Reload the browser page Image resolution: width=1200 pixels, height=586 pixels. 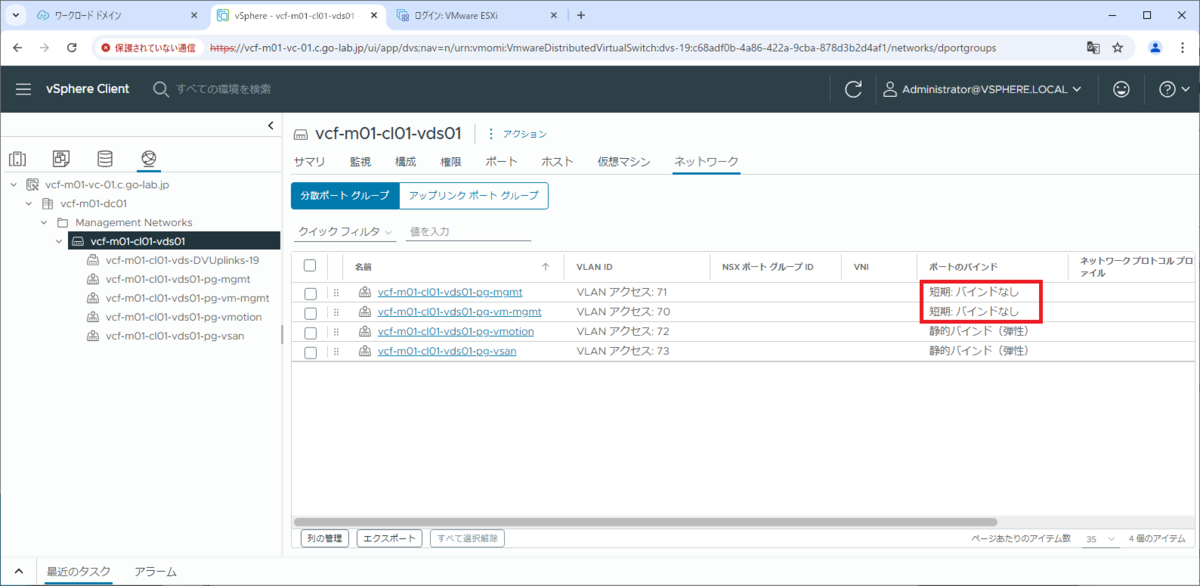(x=71, y=47)
